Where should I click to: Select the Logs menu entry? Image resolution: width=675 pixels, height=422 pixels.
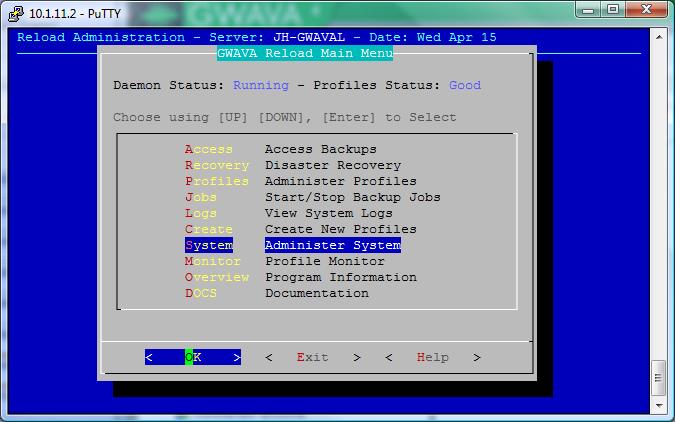tap(201, 213)
